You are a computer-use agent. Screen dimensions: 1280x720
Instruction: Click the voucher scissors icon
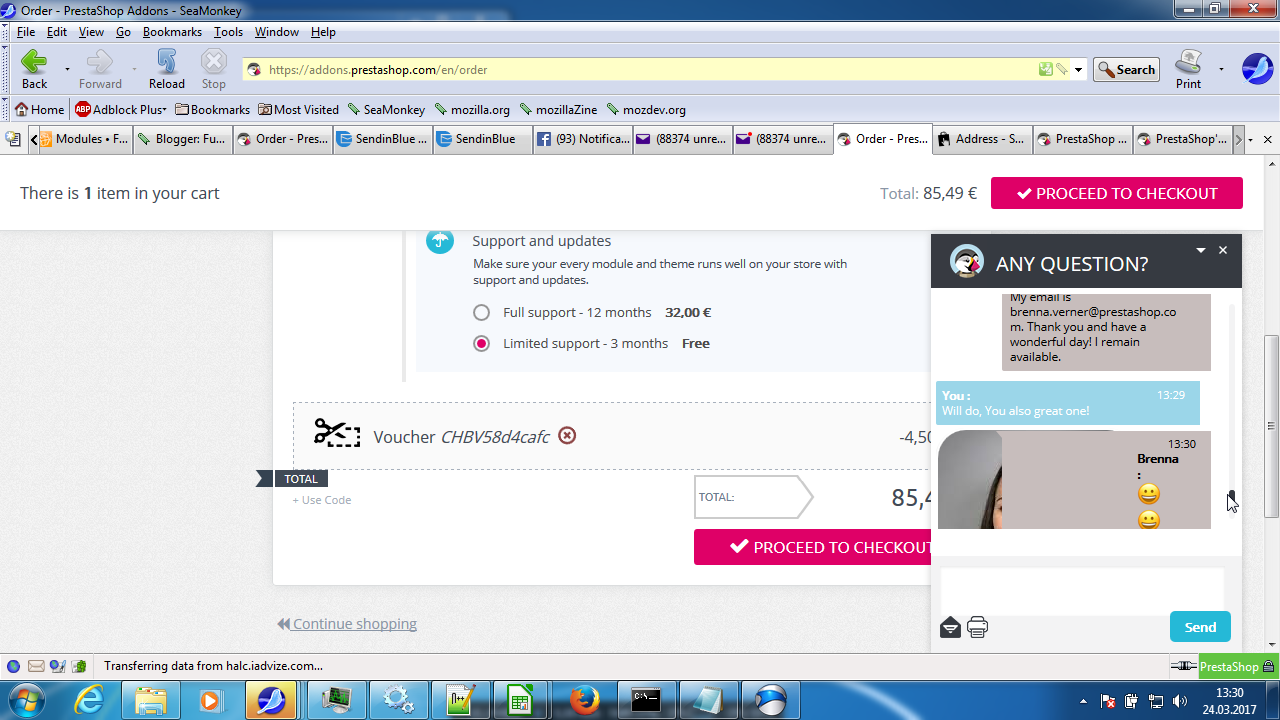click(x=337, y=433)
